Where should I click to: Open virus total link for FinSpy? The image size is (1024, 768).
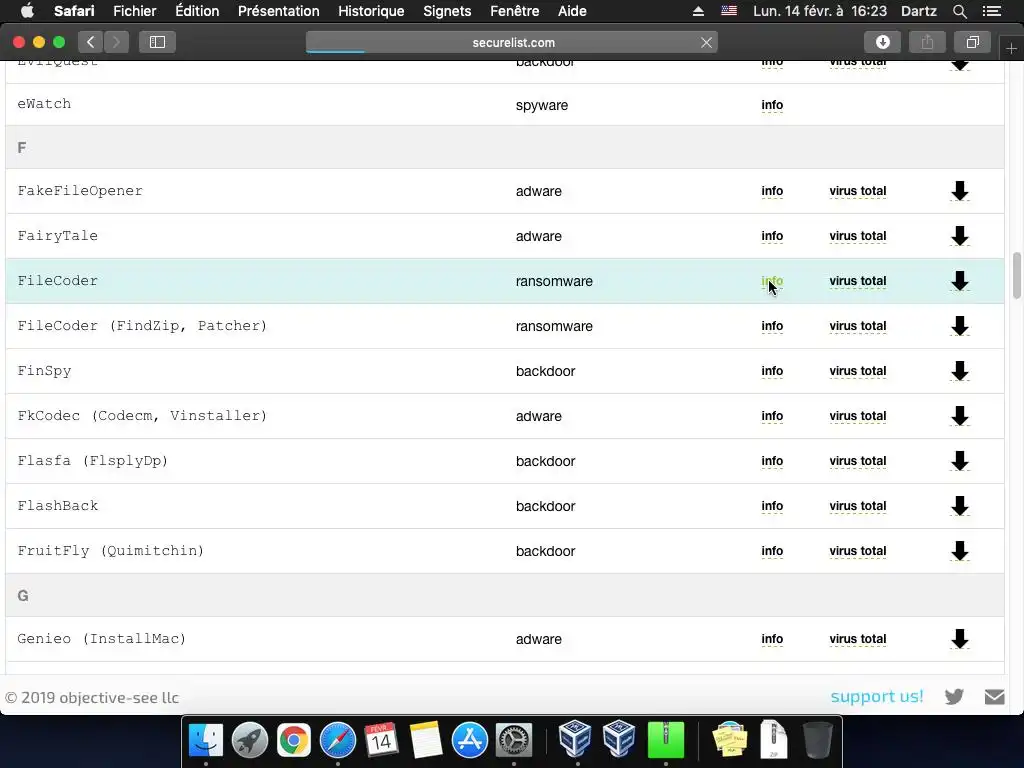coord(857,371)
